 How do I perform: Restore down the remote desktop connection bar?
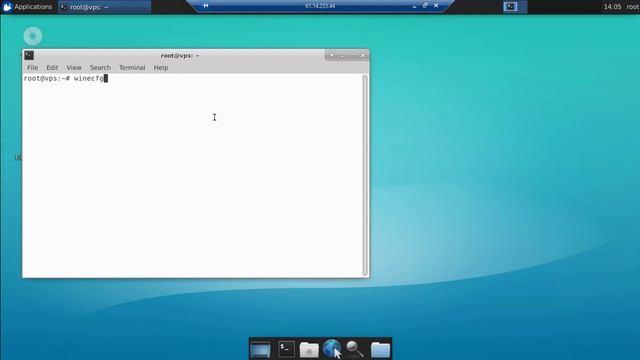(425, 6)
